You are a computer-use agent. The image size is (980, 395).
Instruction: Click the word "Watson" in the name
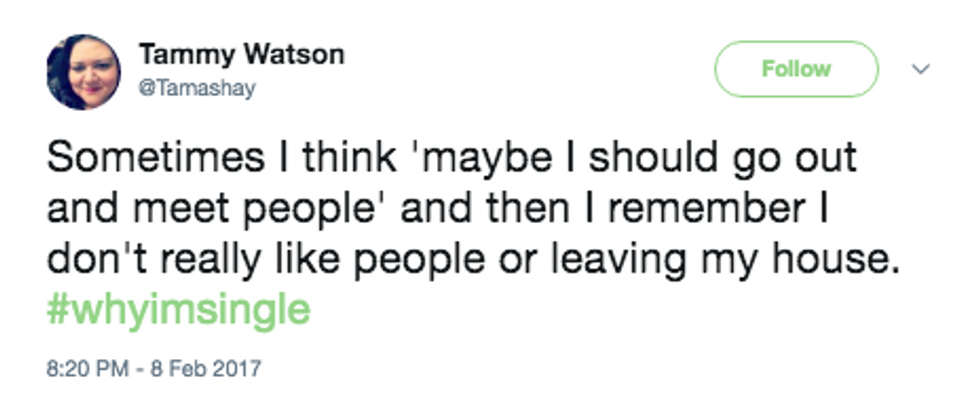(293, 55)
